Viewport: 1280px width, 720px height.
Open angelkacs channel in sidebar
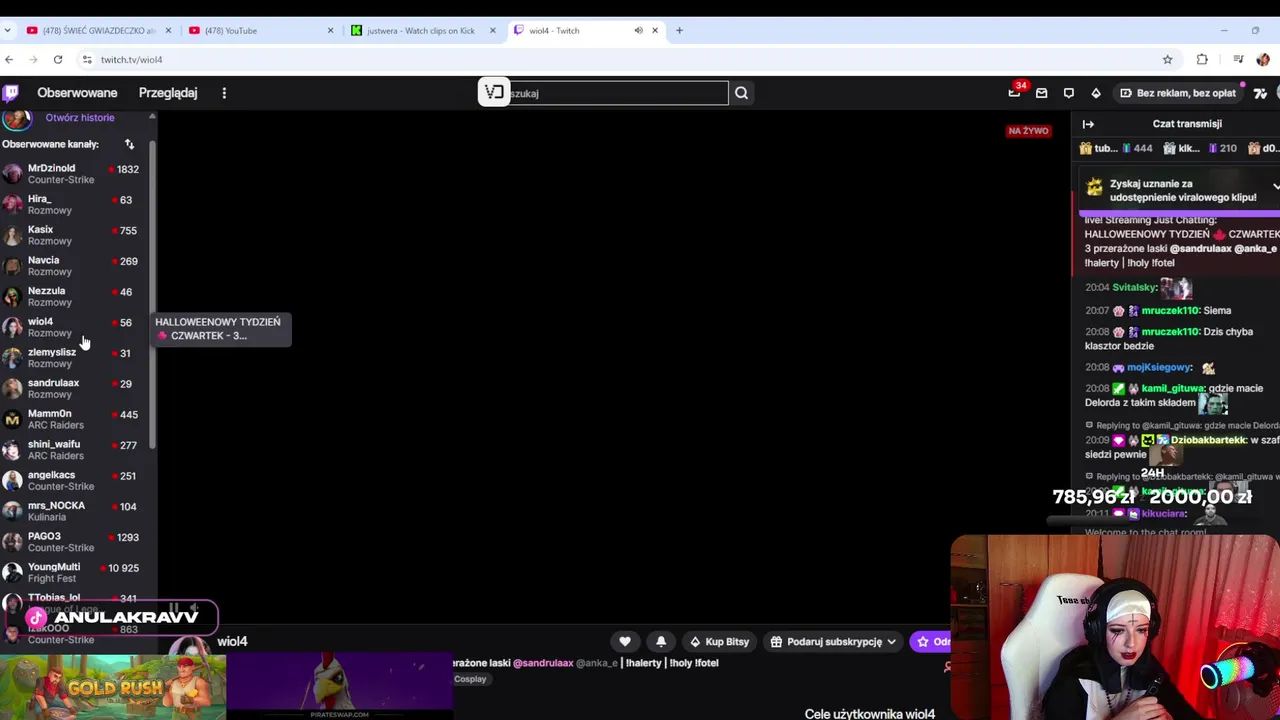pyautogui.click(x=75, y=480)
